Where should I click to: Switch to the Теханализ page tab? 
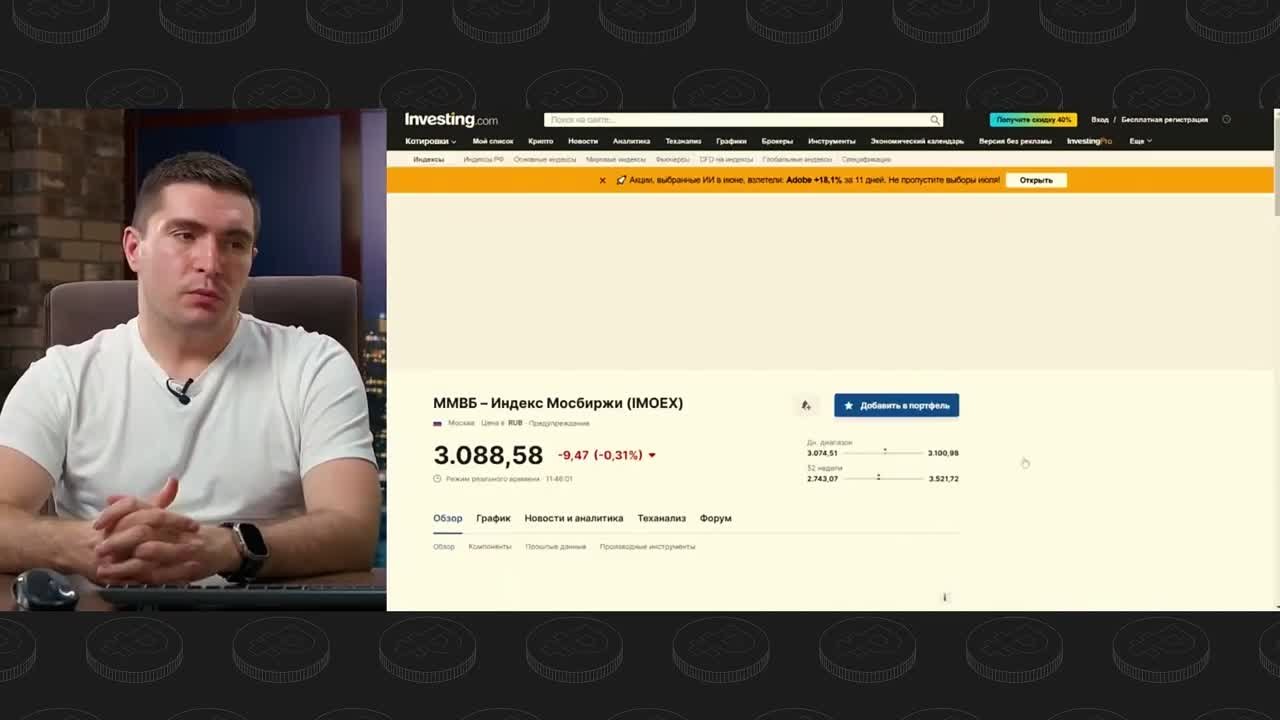pos(662,518)
